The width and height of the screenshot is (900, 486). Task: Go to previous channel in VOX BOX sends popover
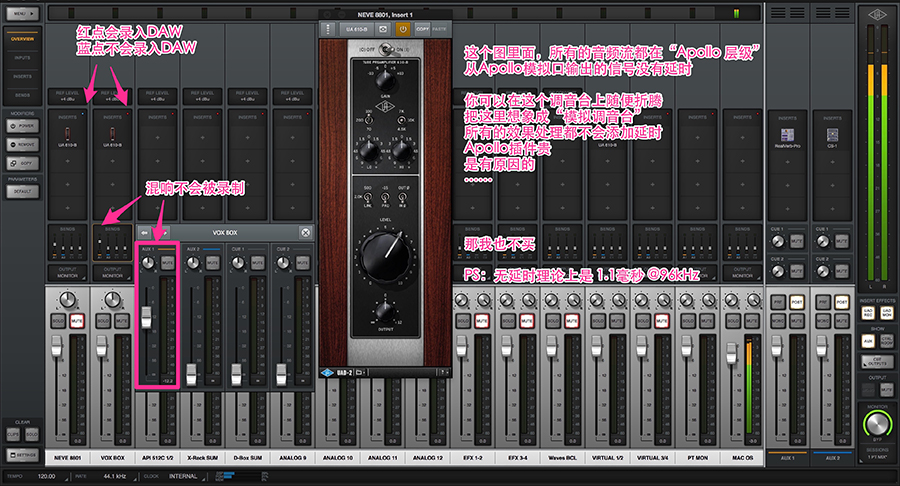coord(144,232)
